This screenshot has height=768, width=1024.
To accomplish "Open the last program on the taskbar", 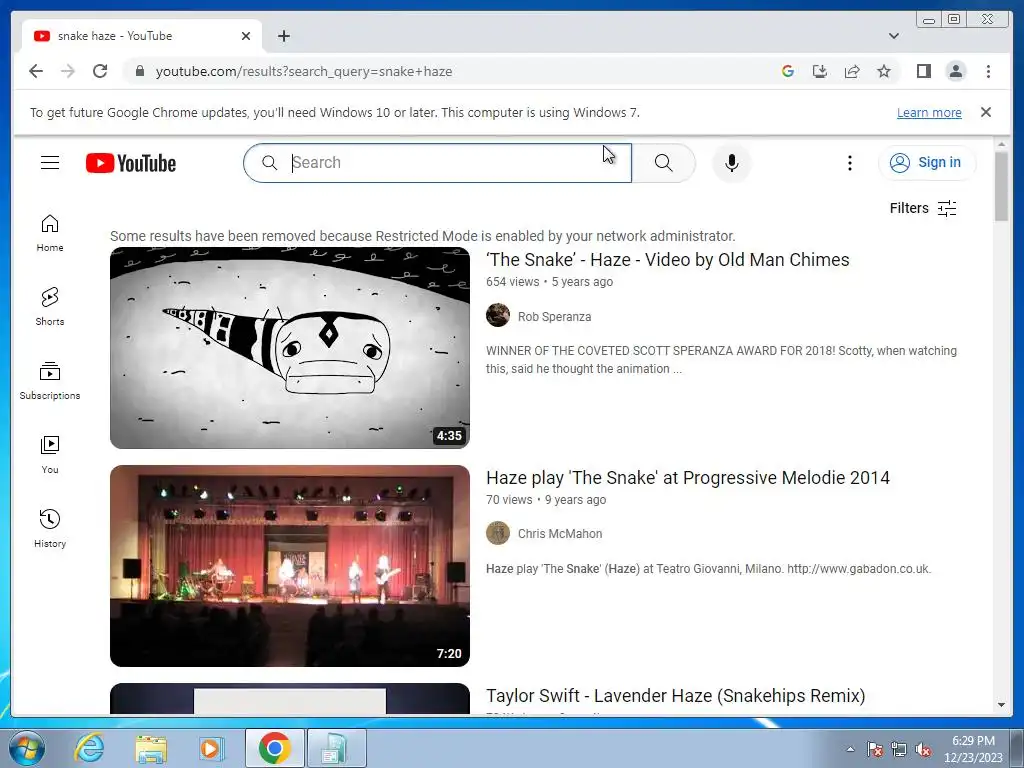I will (x=336, y=748).
